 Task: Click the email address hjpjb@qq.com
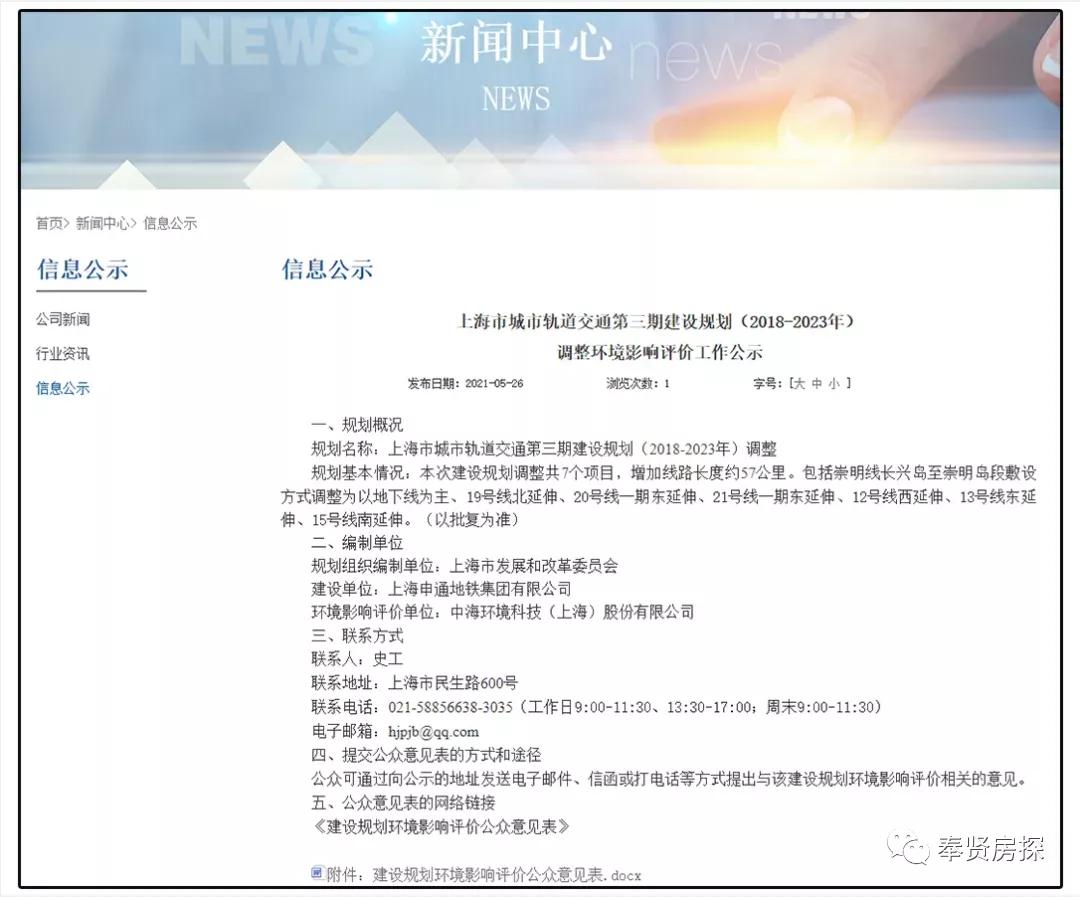(433, 732)
